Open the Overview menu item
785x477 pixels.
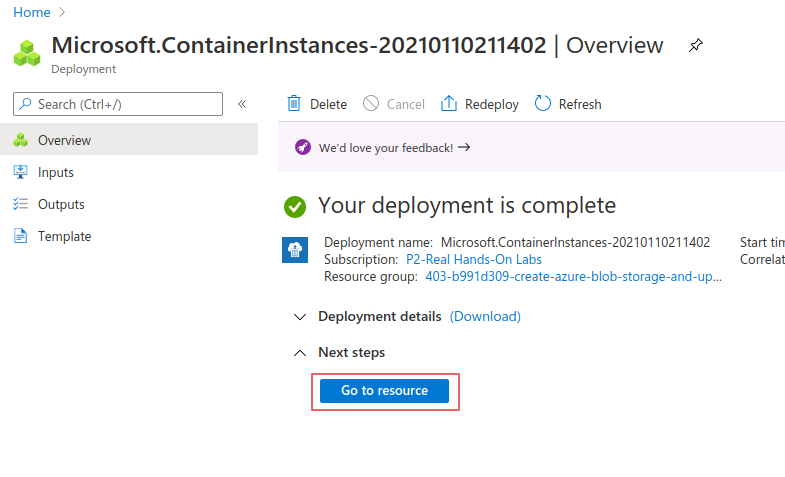[129, 140]
